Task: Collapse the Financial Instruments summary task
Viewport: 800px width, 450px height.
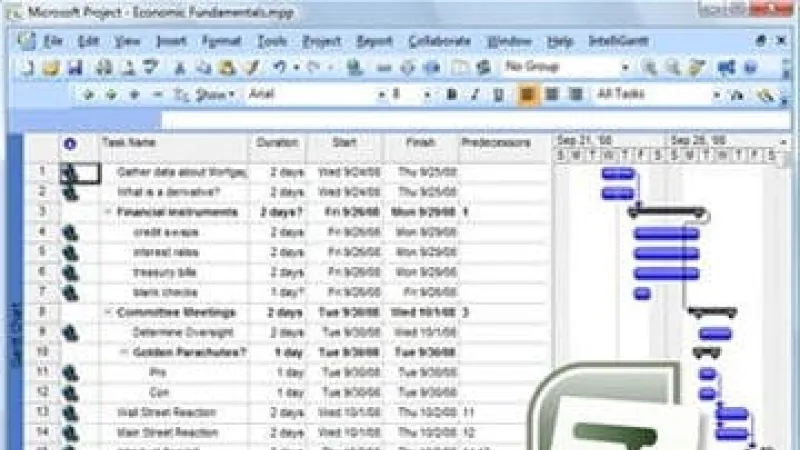Action: point(108,212)
